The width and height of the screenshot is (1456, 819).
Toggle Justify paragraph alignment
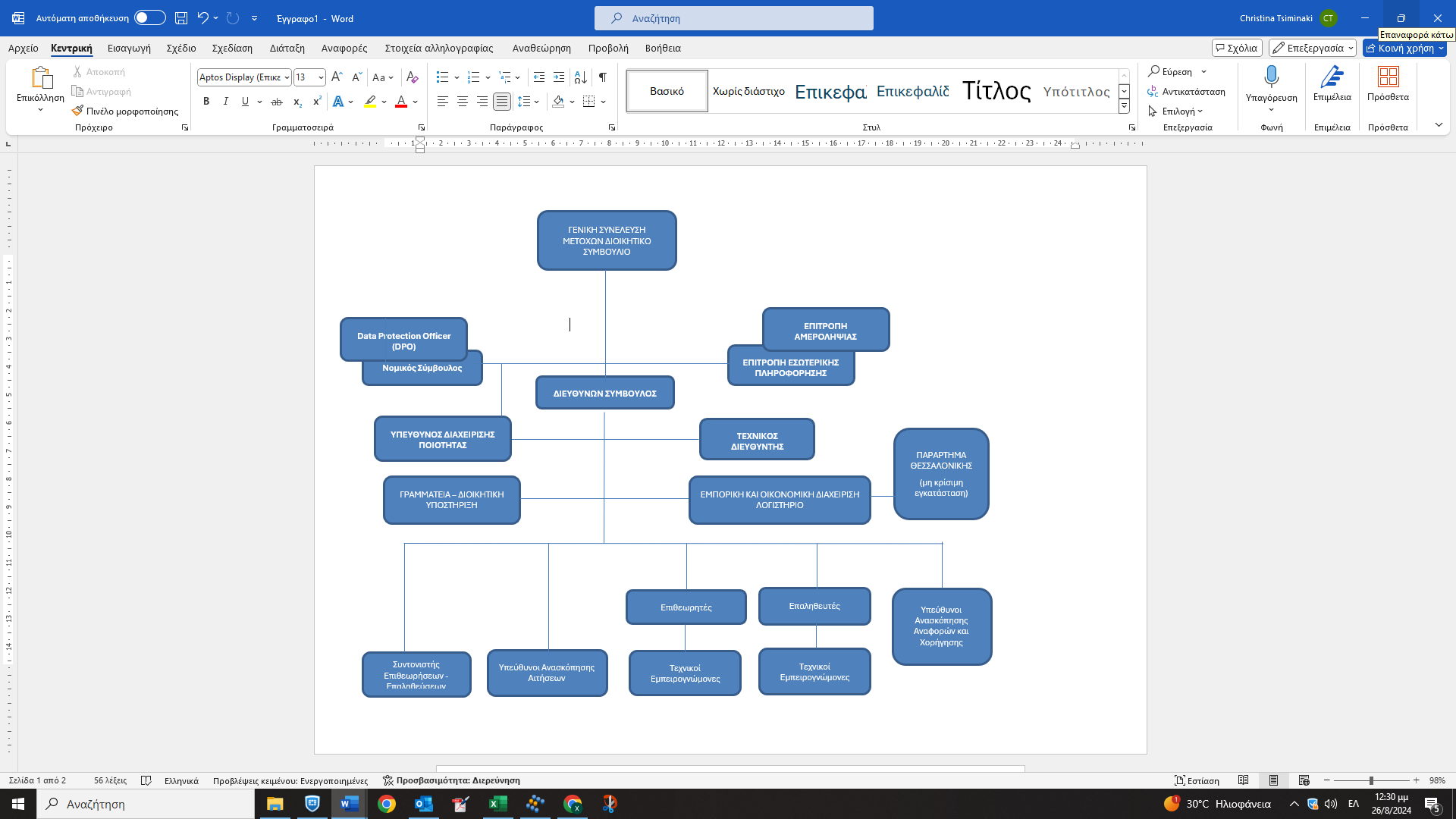(x=502, y=102)
